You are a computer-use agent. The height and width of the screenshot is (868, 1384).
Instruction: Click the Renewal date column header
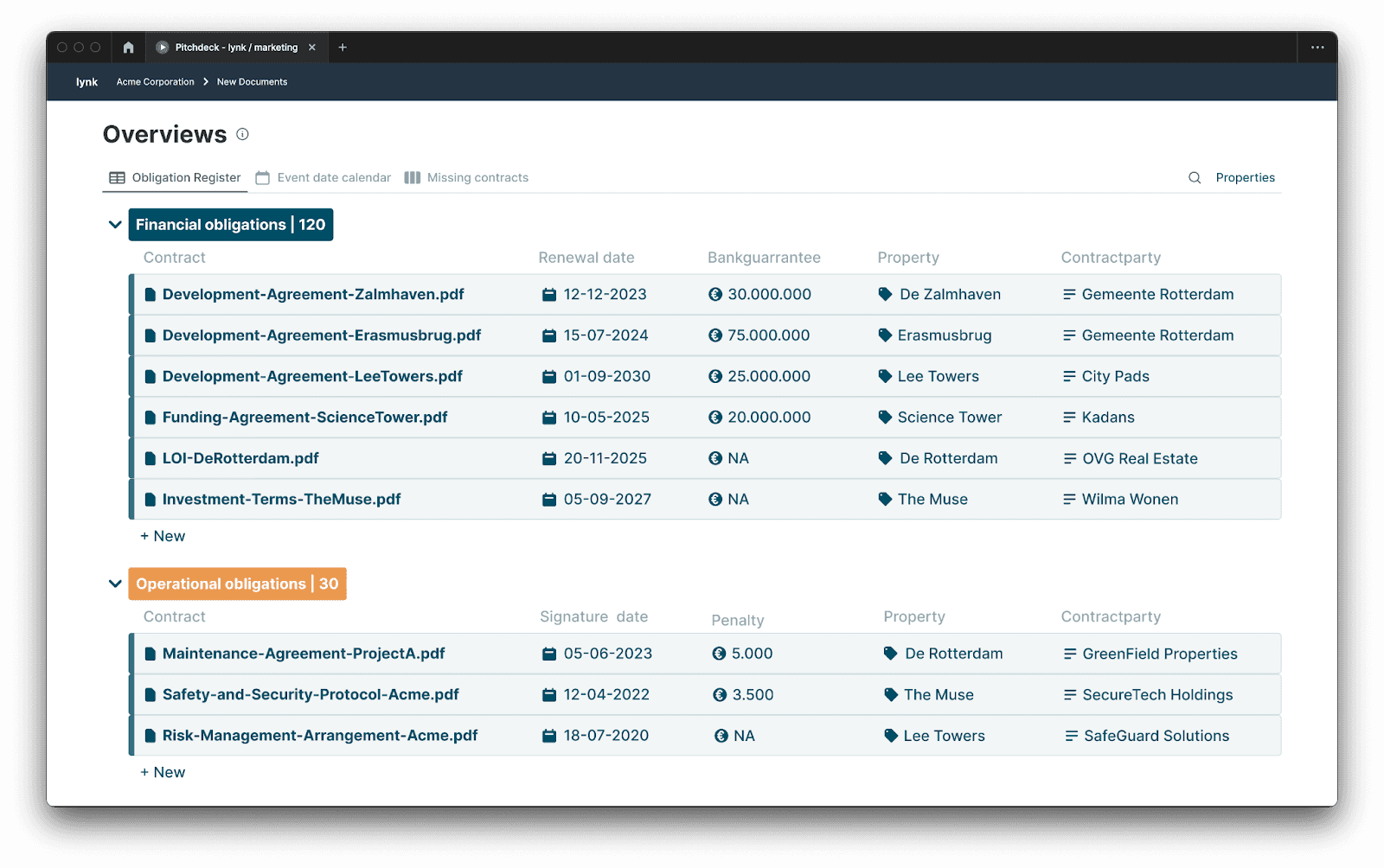[586, 258]
